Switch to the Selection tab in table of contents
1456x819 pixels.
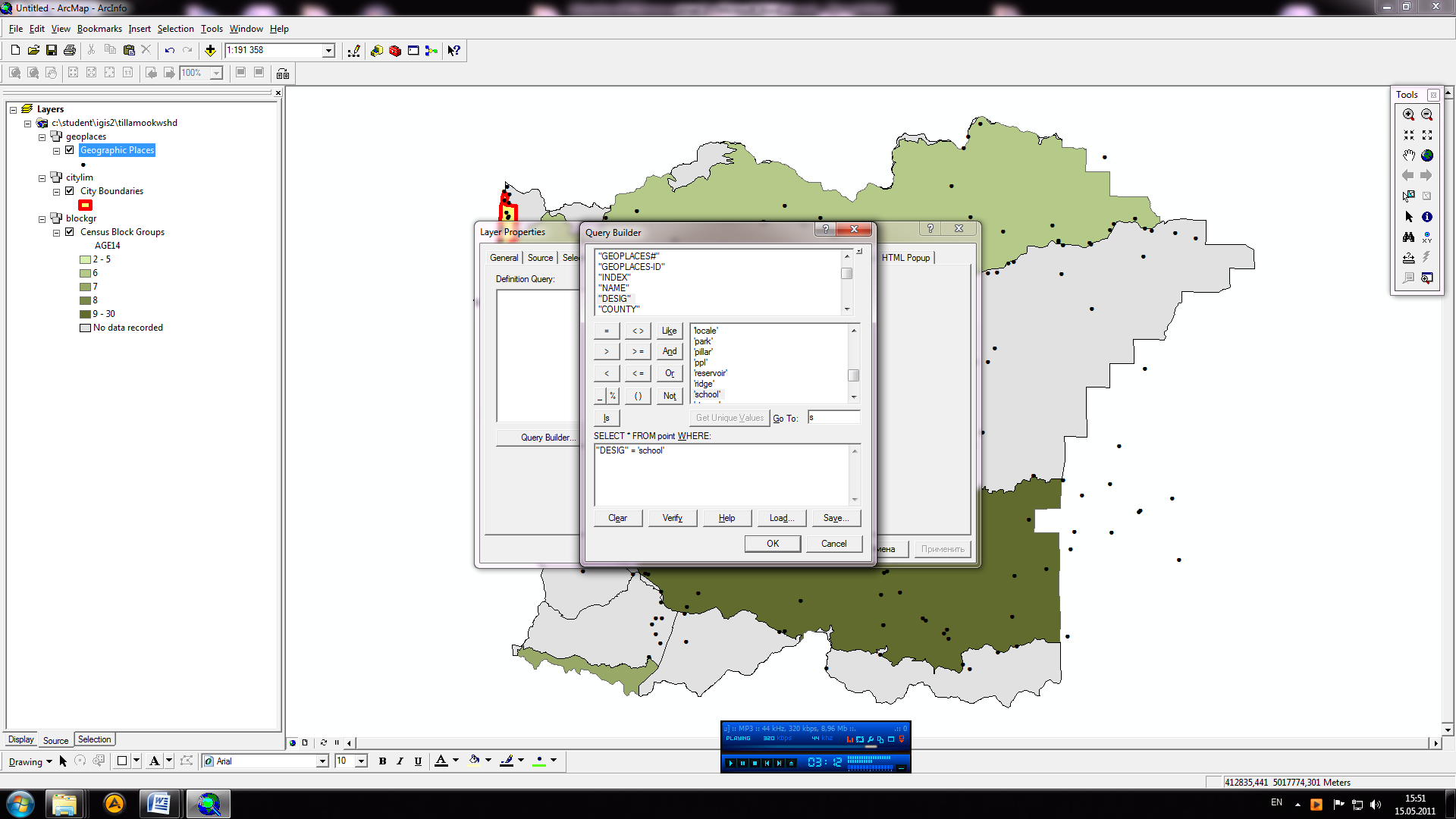(x=94, y=739)
